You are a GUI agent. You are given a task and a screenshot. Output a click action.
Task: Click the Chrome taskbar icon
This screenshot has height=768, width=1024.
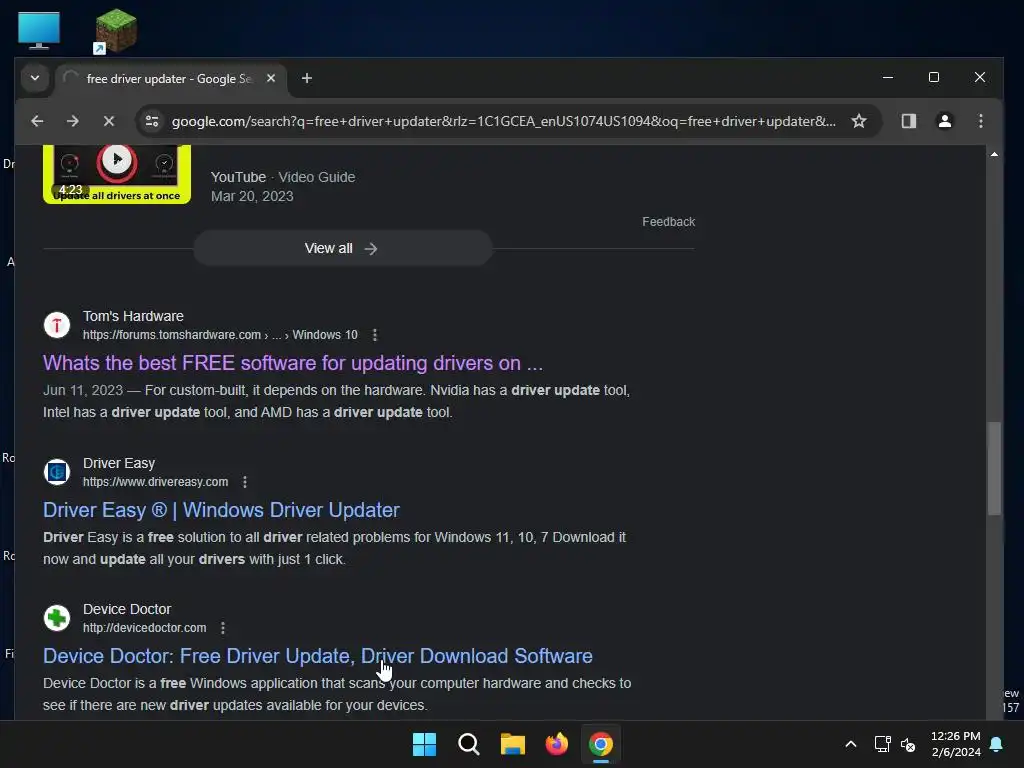pyautogui.click(x=601, y=744)
